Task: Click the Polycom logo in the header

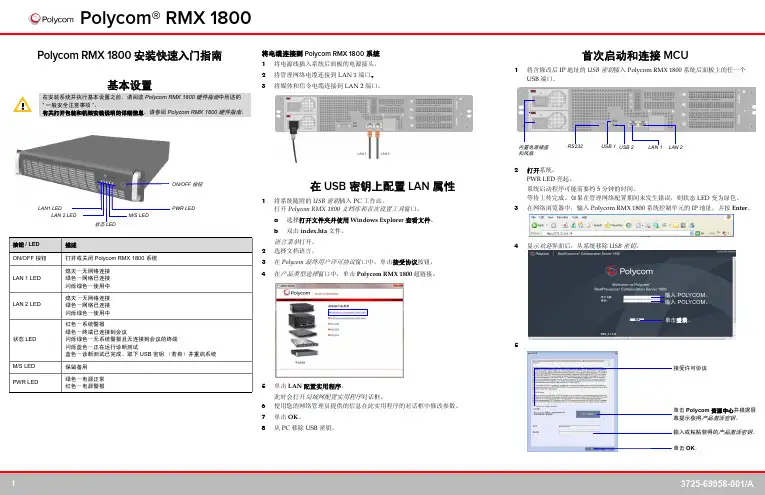Action: (42, 18)
